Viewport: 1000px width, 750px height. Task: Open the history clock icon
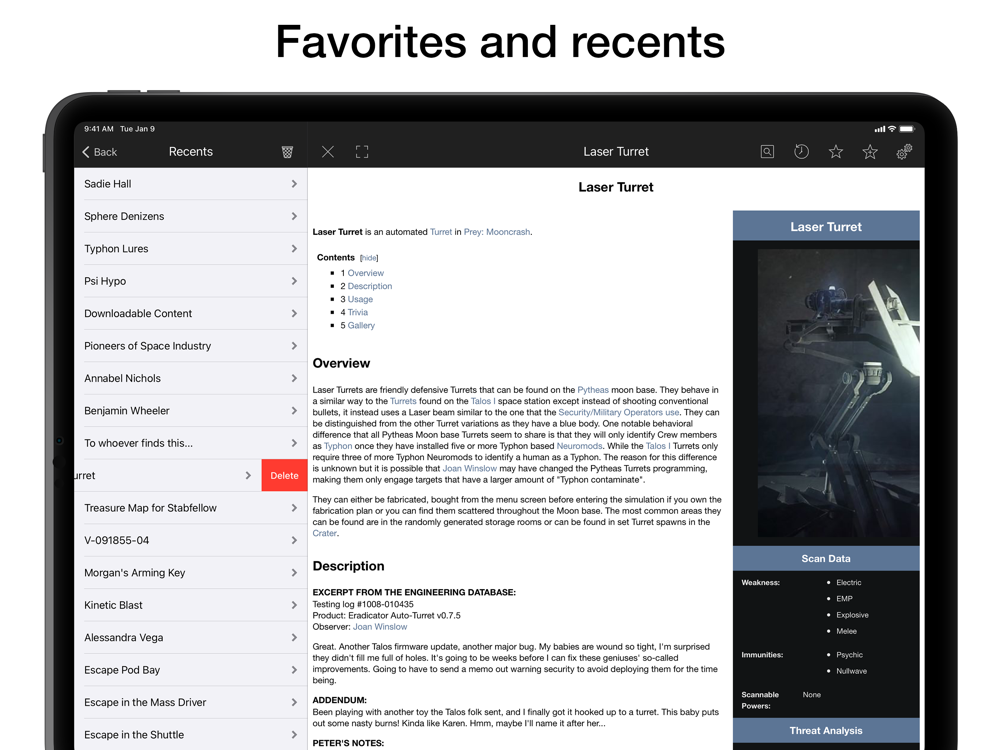(x=802, y=151)
